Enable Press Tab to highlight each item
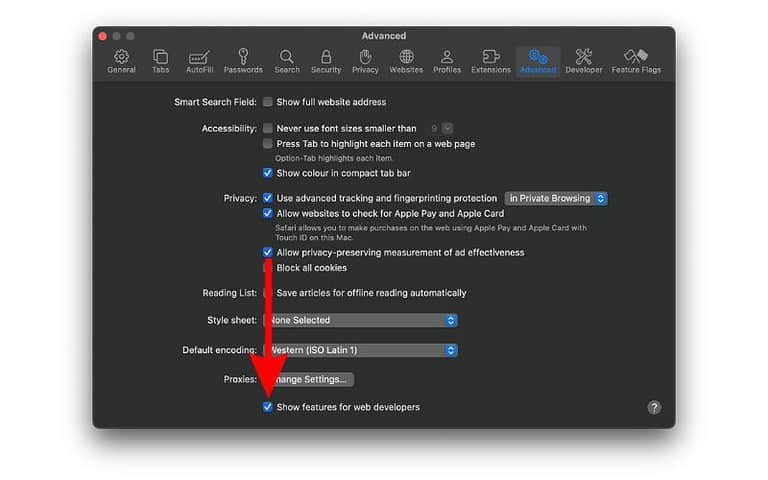This screenshot has height=480, width=768. click(268, 144)
